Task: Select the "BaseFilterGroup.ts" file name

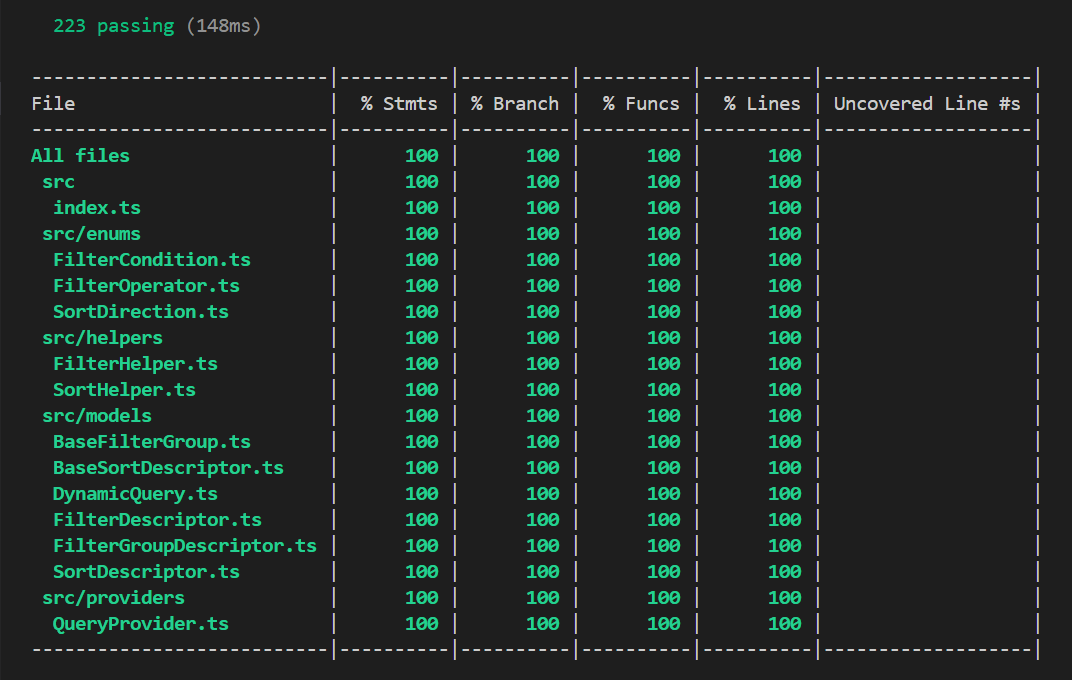Action: click(152, 441)
